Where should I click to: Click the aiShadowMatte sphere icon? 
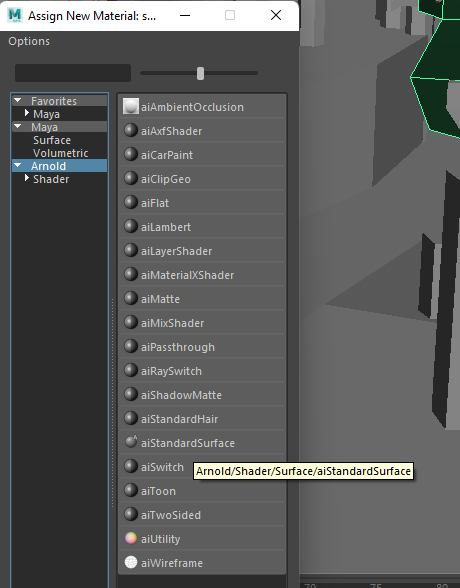click(130, 394)
